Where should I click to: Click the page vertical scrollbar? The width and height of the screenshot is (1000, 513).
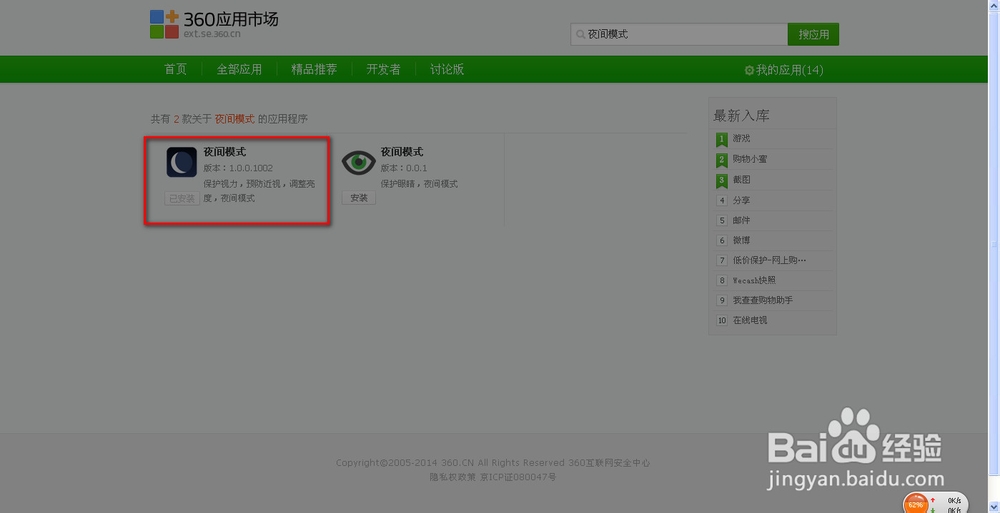(x=993, y=242)
